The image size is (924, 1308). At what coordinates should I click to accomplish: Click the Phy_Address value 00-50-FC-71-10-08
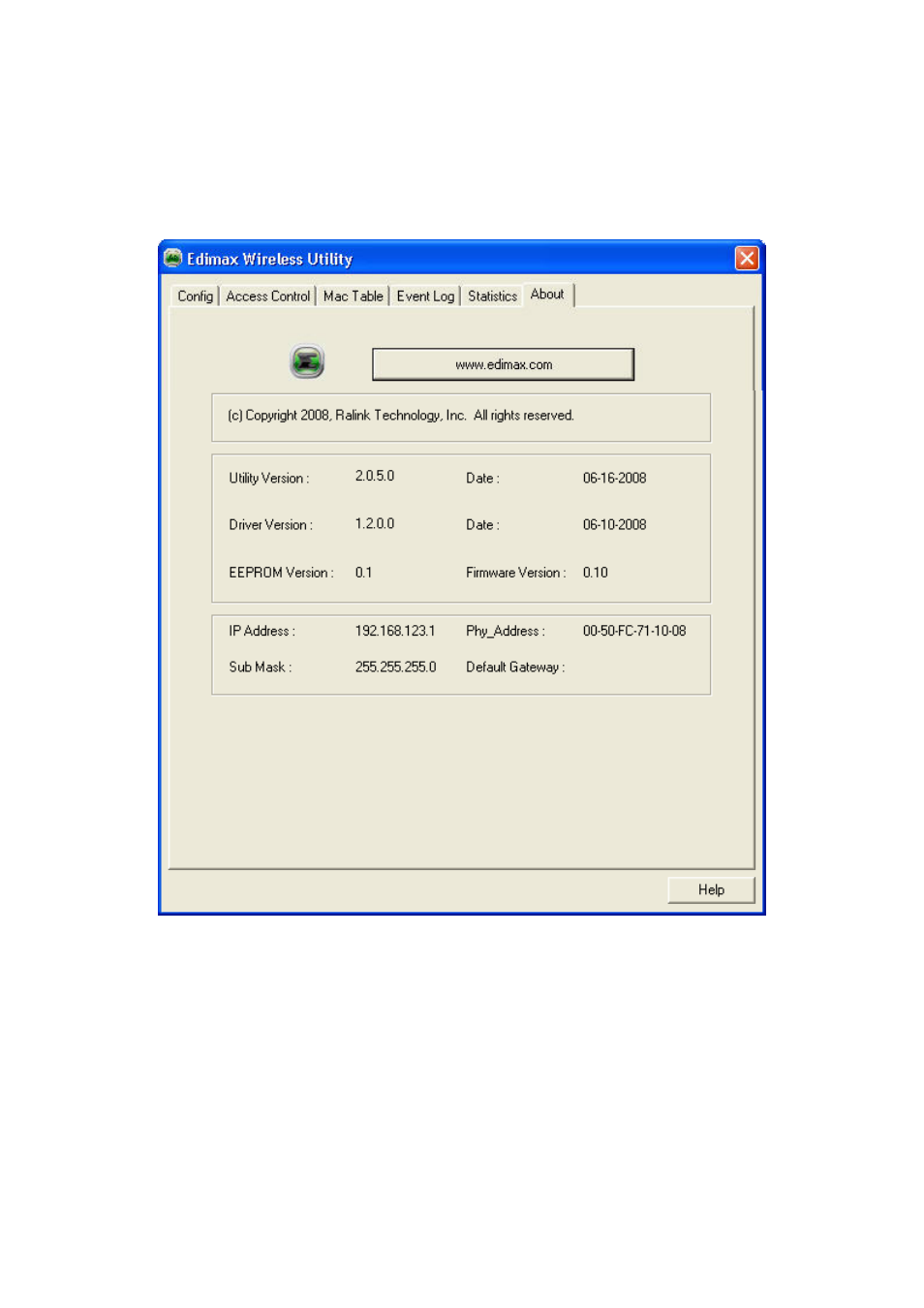(634, 631)
